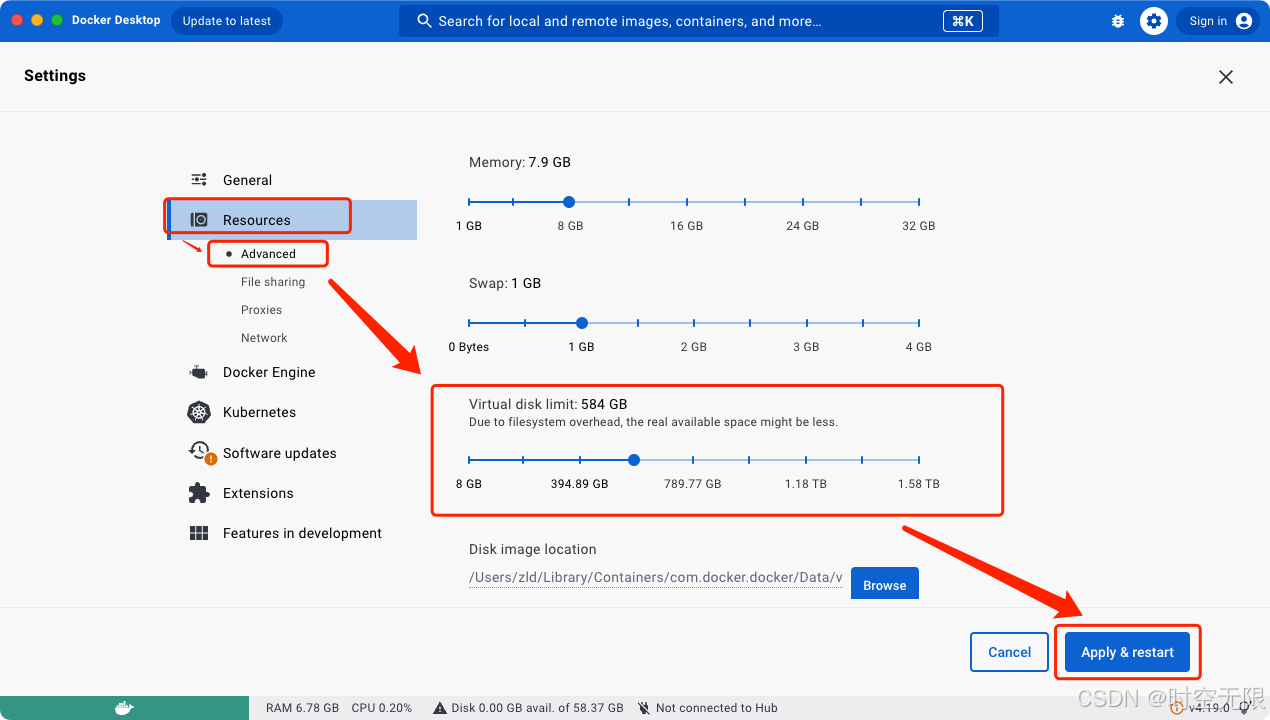Screen dimensions: 1270x720
Task: Click the Docker whale icon in status bar
Action: 124,708
